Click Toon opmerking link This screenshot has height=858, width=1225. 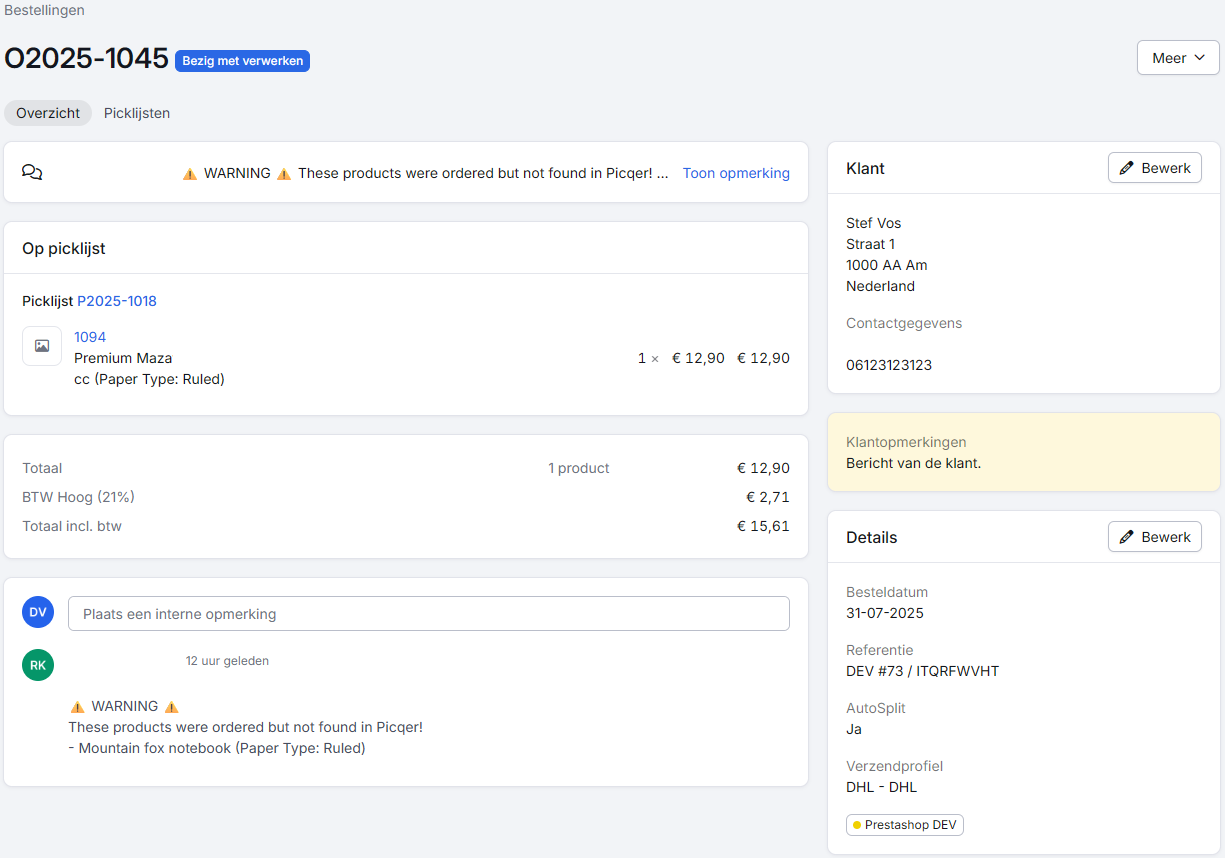736,173
